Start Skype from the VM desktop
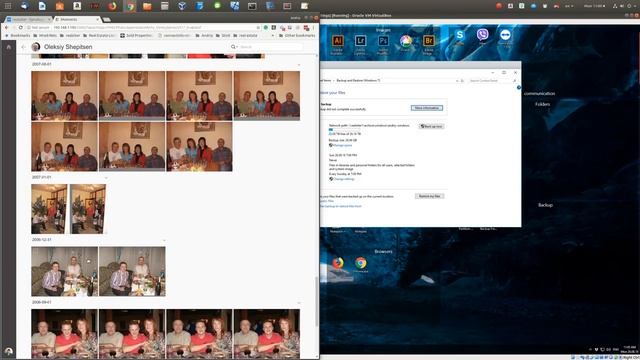 460,36
